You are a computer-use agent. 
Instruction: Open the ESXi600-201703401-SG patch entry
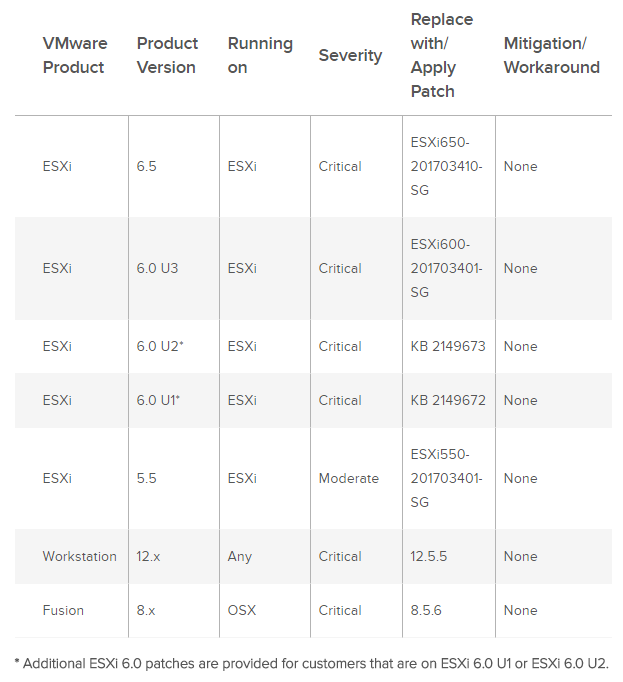tap(446, 268)
